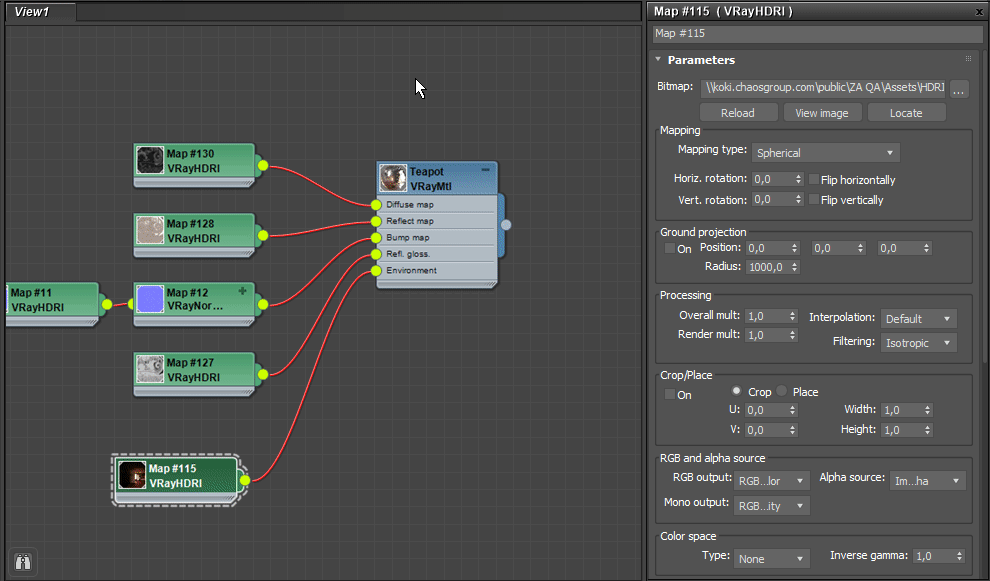Click the Teapot material preview icon
The height and width of the screenshot is (581, 990).
[x=393, y=178]
